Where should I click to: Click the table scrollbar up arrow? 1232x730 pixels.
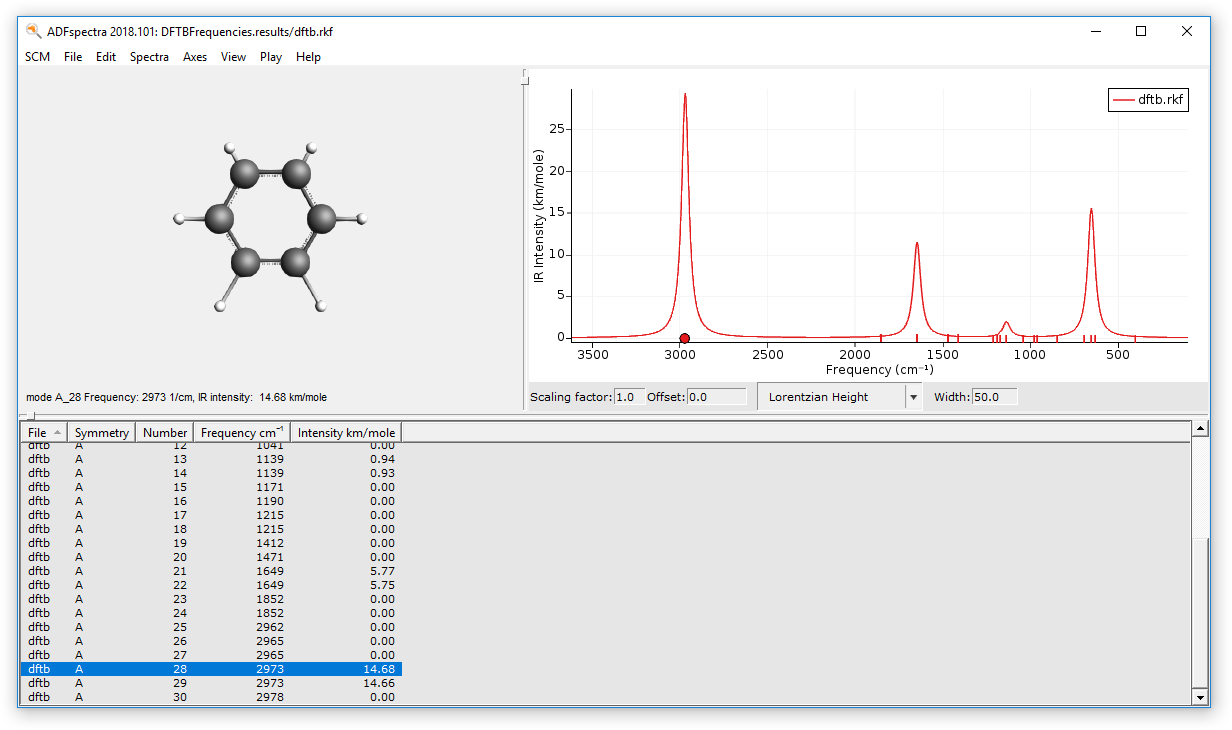pos(1201,429)
